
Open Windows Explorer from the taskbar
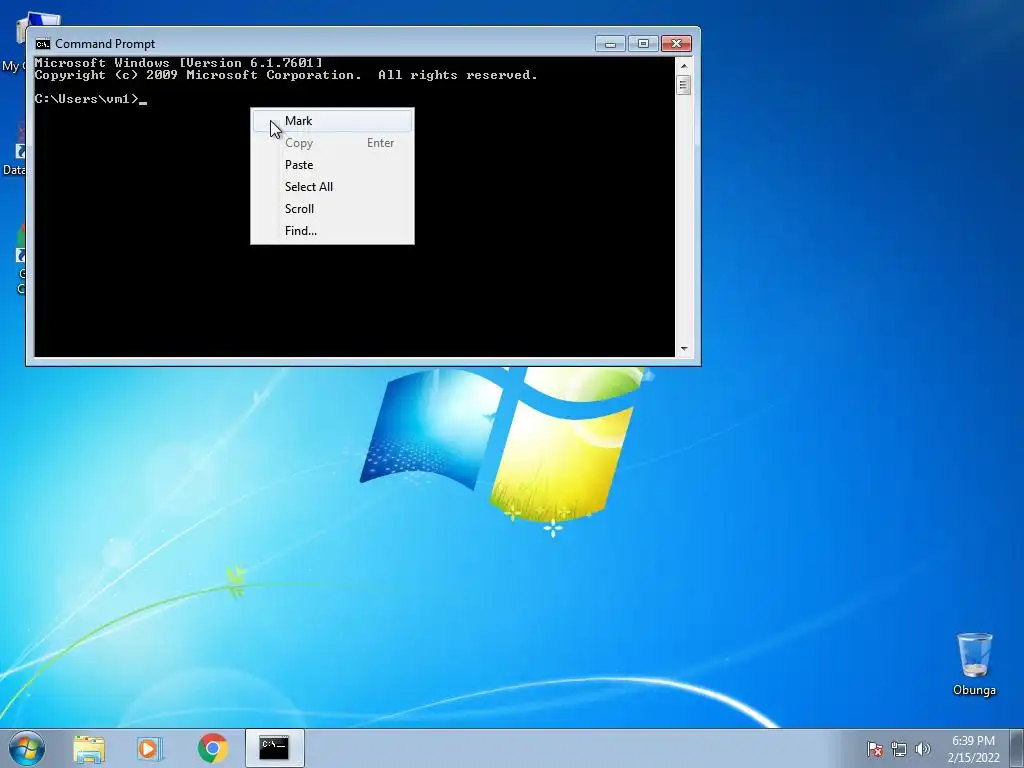pos(89,748)
